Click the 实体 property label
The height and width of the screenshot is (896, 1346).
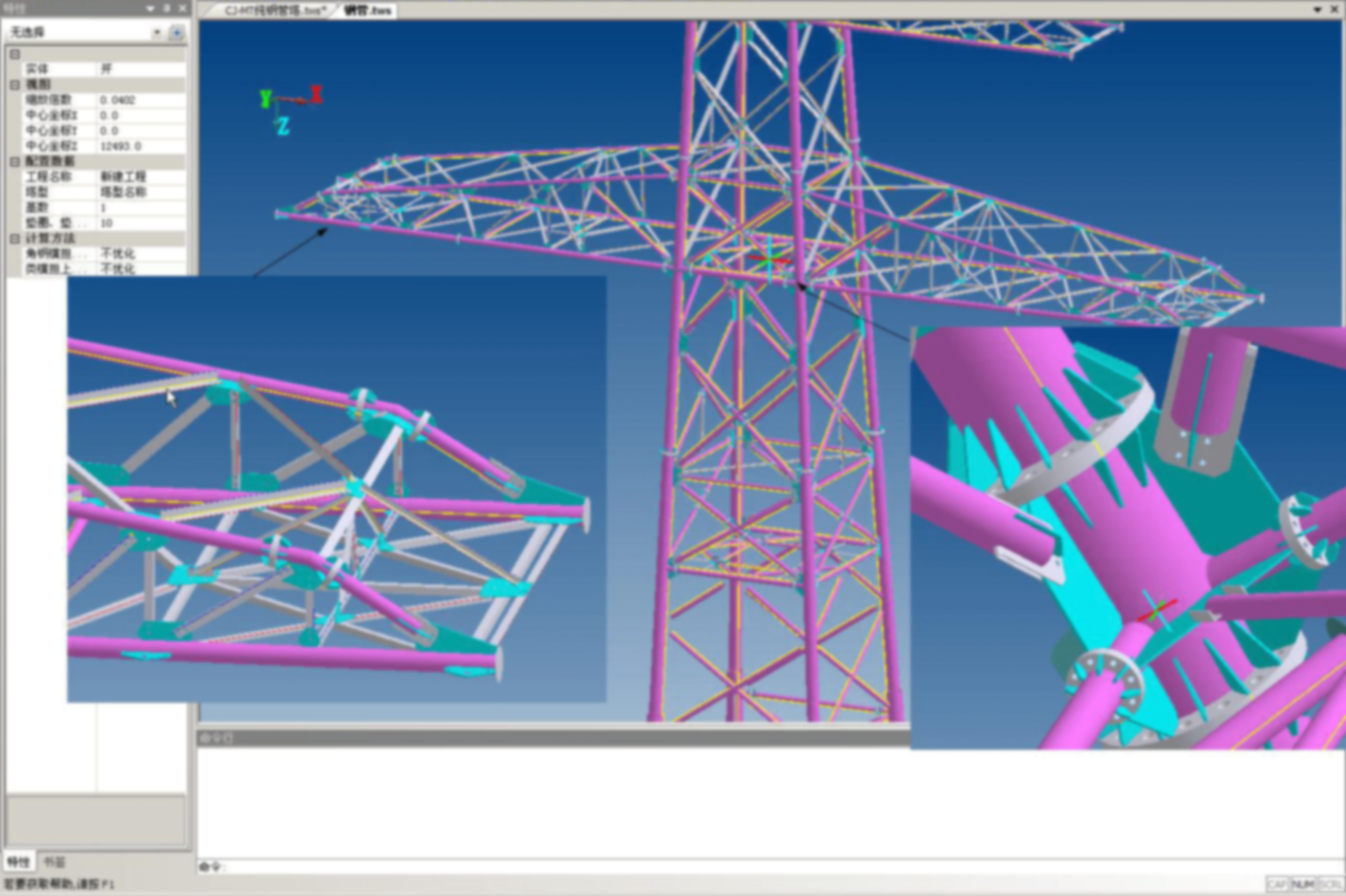point(37,69)
